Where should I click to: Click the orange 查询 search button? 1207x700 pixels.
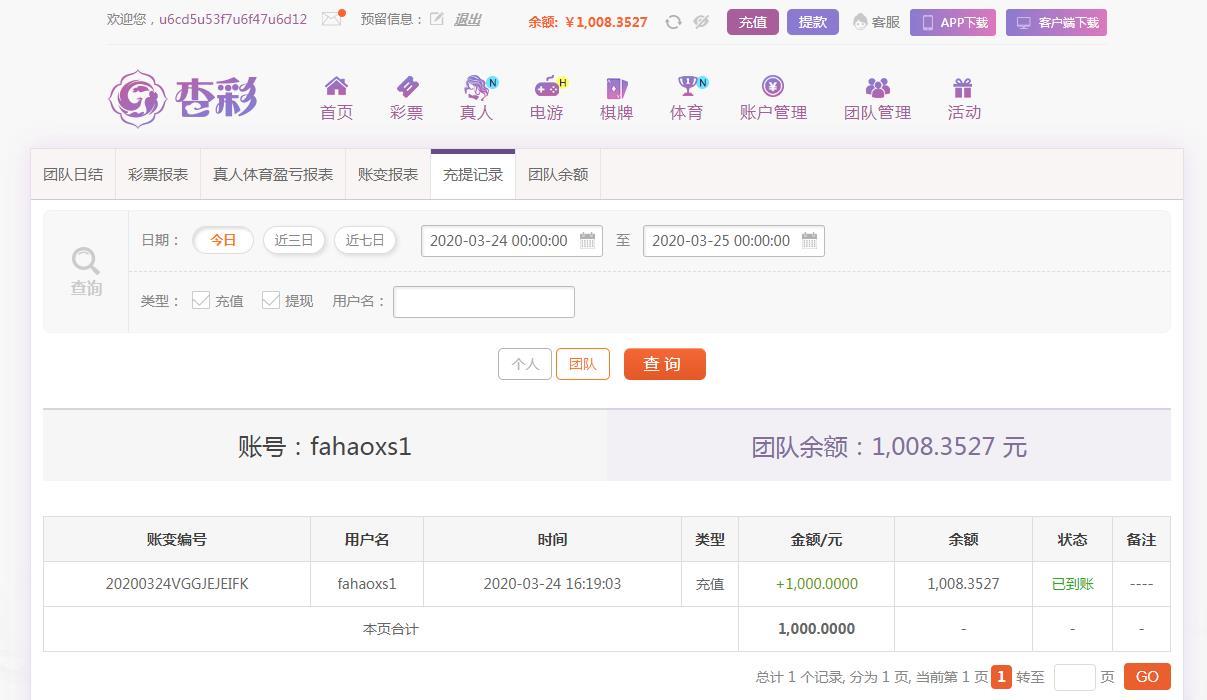664,364
